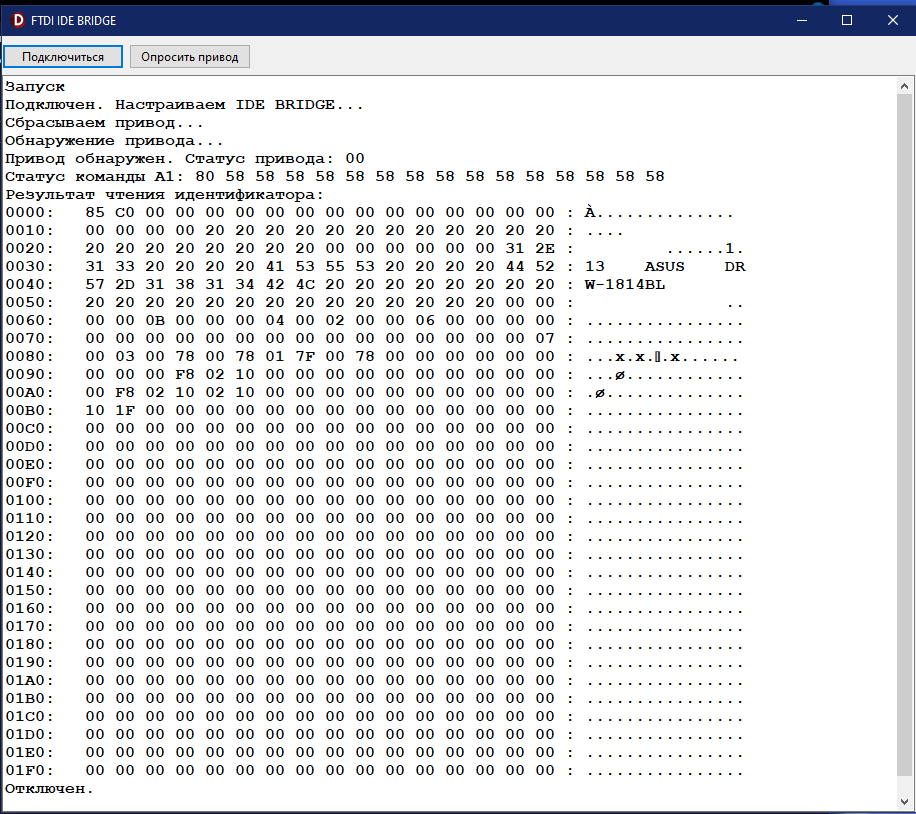Click the 'Статус команды A1:' line
The width and height of the screenshot is (916, 814).
[335, 177]
